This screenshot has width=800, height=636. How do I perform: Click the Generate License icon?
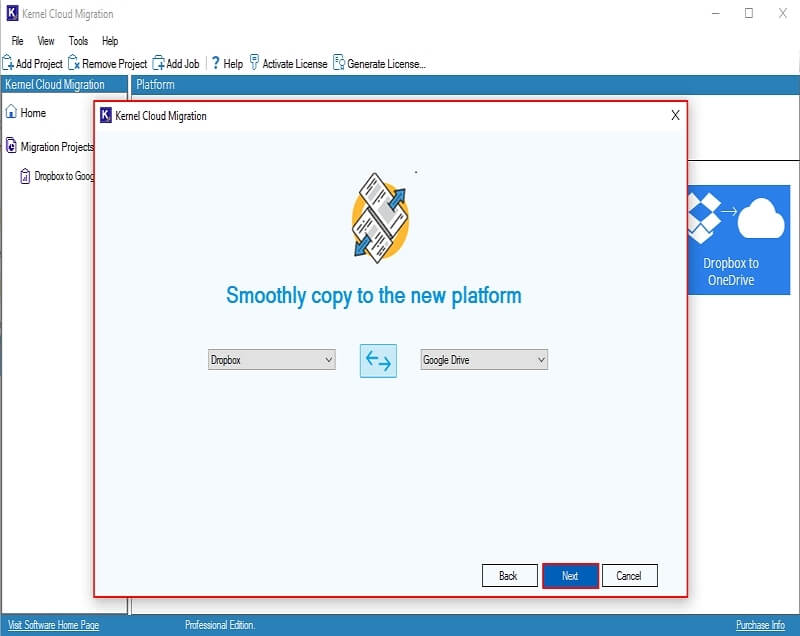pos(339,62)
